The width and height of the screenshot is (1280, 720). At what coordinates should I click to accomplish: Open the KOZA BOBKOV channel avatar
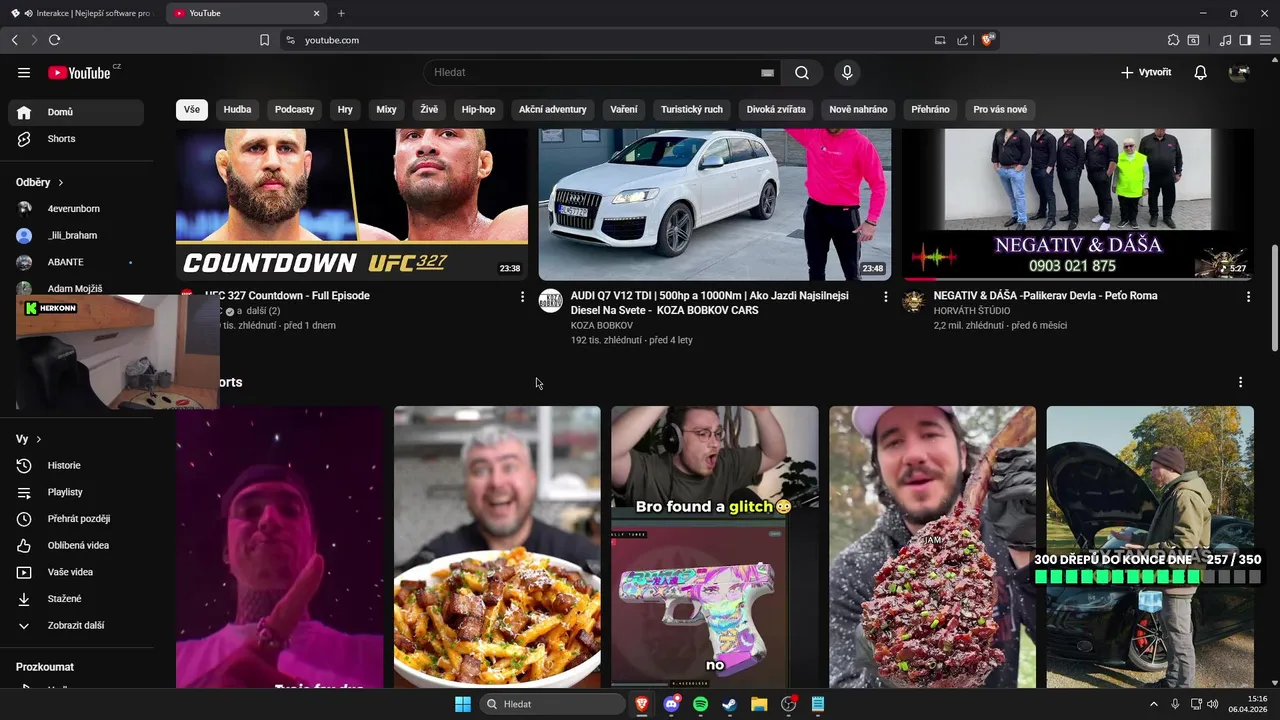click(551, 301)
